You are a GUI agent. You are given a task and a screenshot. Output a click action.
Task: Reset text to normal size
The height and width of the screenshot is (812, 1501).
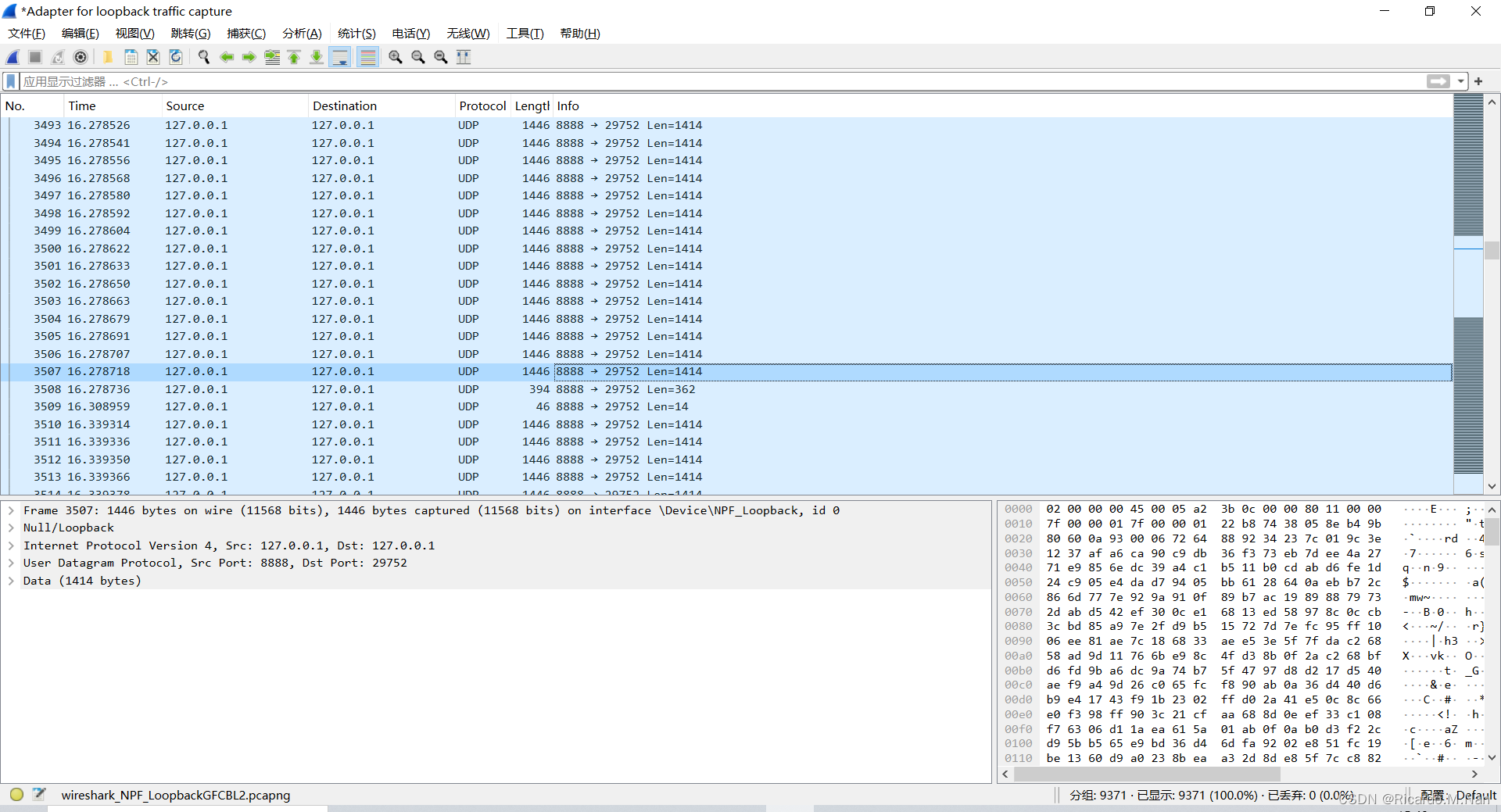pyautogui.click(x=441, y=57)
